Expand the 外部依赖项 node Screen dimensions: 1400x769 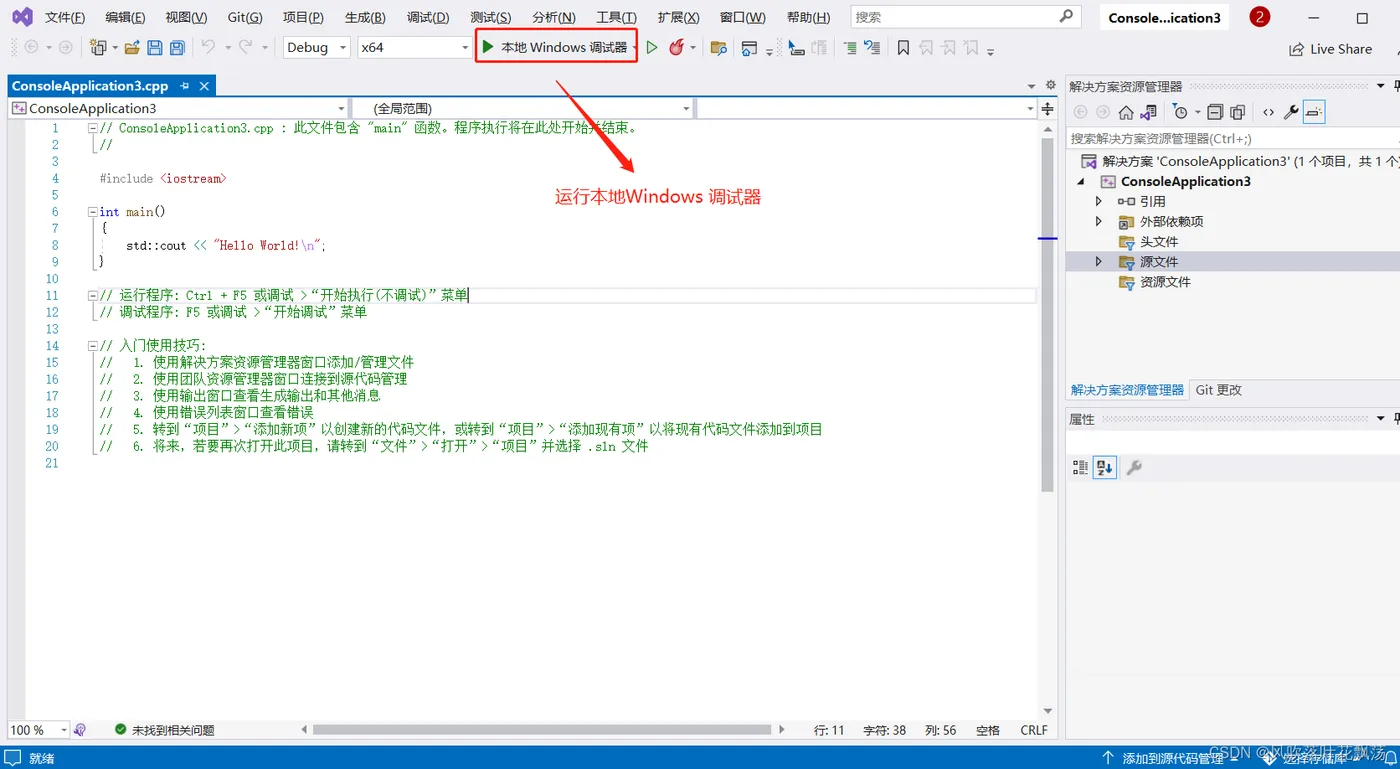click(1098, 221)
